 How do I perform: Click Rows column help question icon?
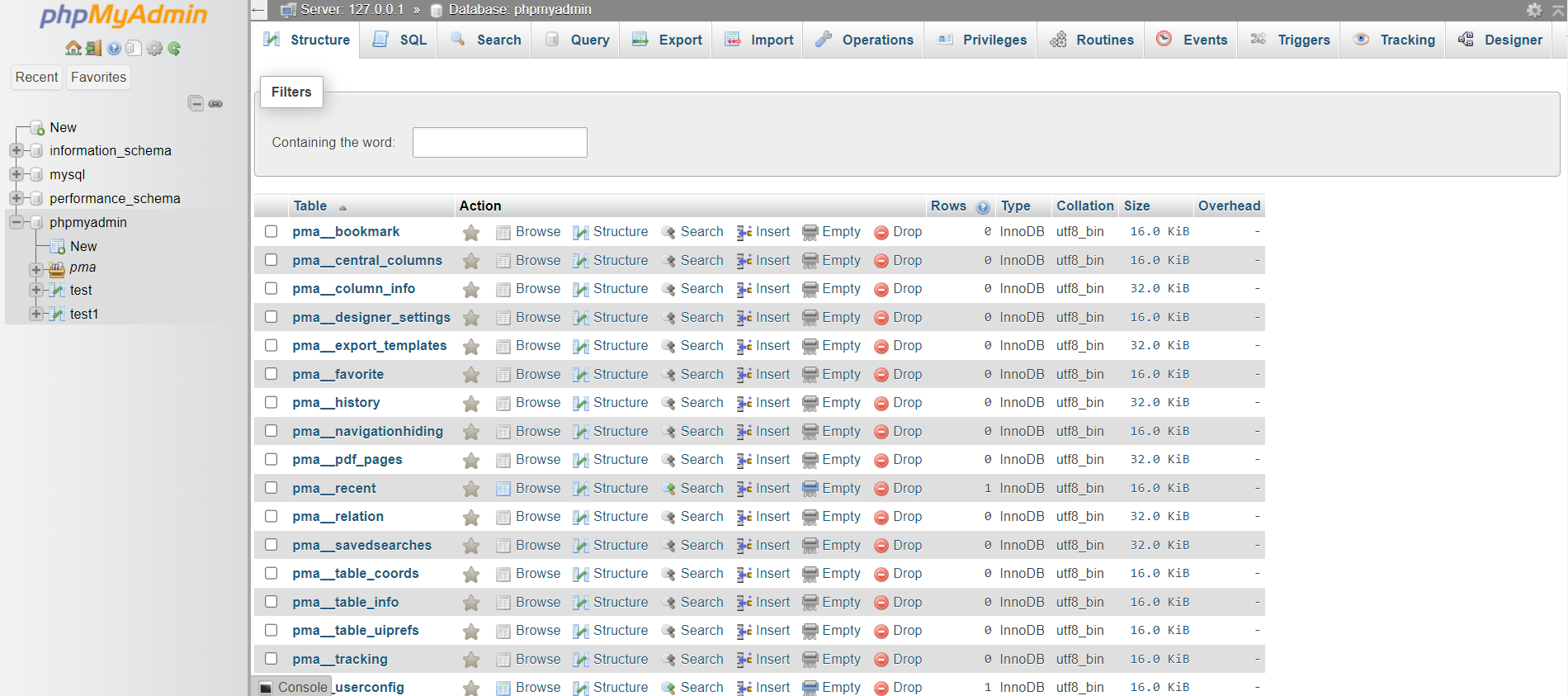(x=983, y=207)
